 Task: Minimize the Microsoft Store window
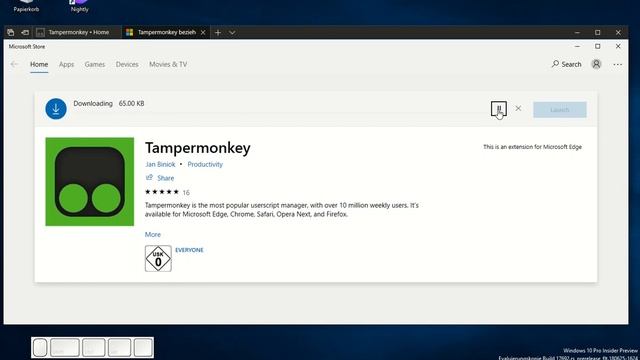[577, 47]
